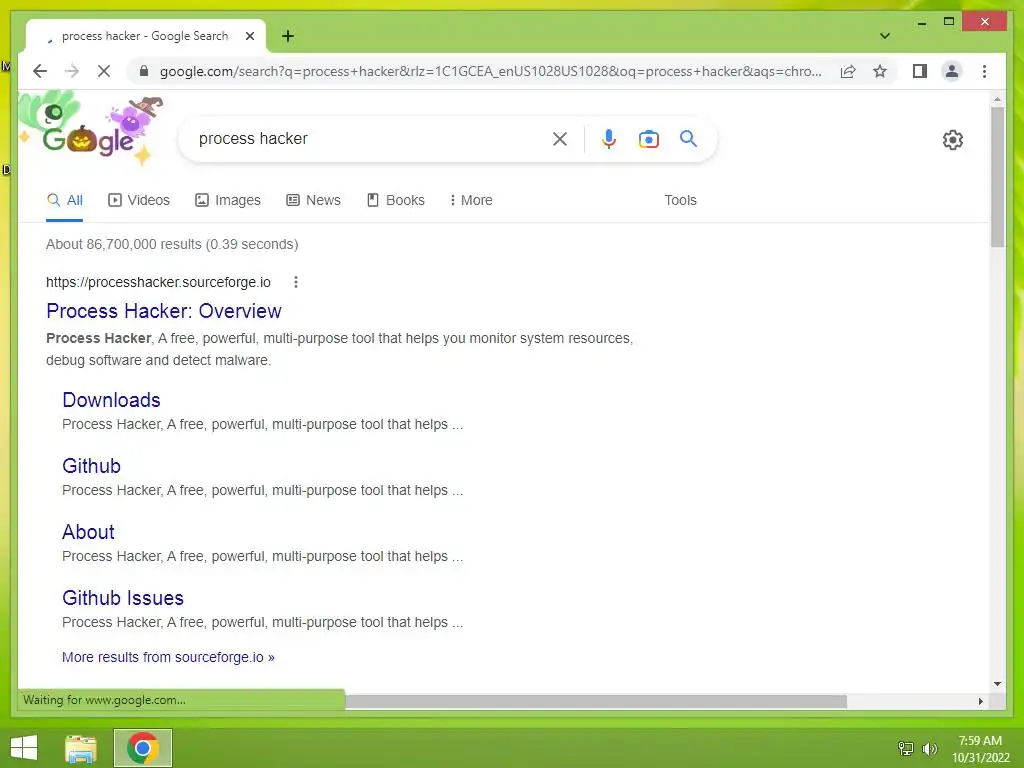Image resolution: width=1024 pixels, height=768 pixels.
Task: Bookmark this page with the star icon
Action: [880, 71]
